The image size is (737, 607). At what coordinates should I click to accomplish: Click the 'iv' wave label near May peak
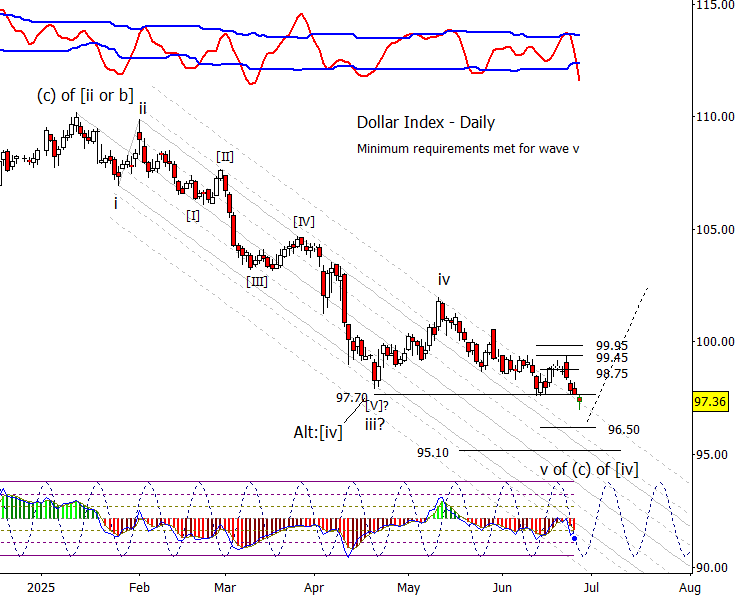tap(444, 280)
